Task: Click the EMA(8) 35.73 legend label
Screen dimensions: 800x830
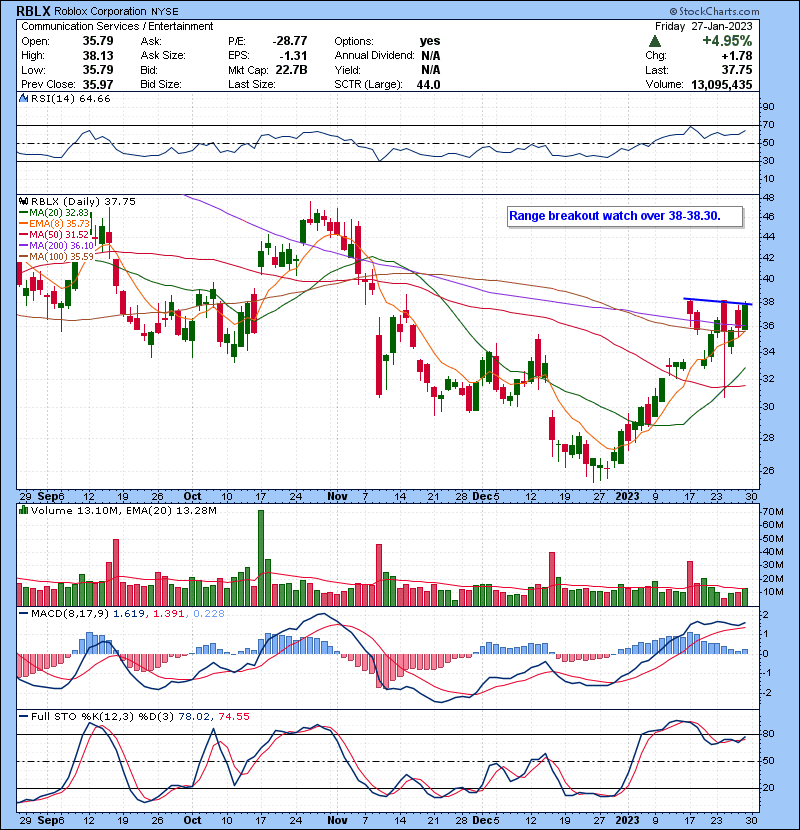Action: tap(62, 223)
